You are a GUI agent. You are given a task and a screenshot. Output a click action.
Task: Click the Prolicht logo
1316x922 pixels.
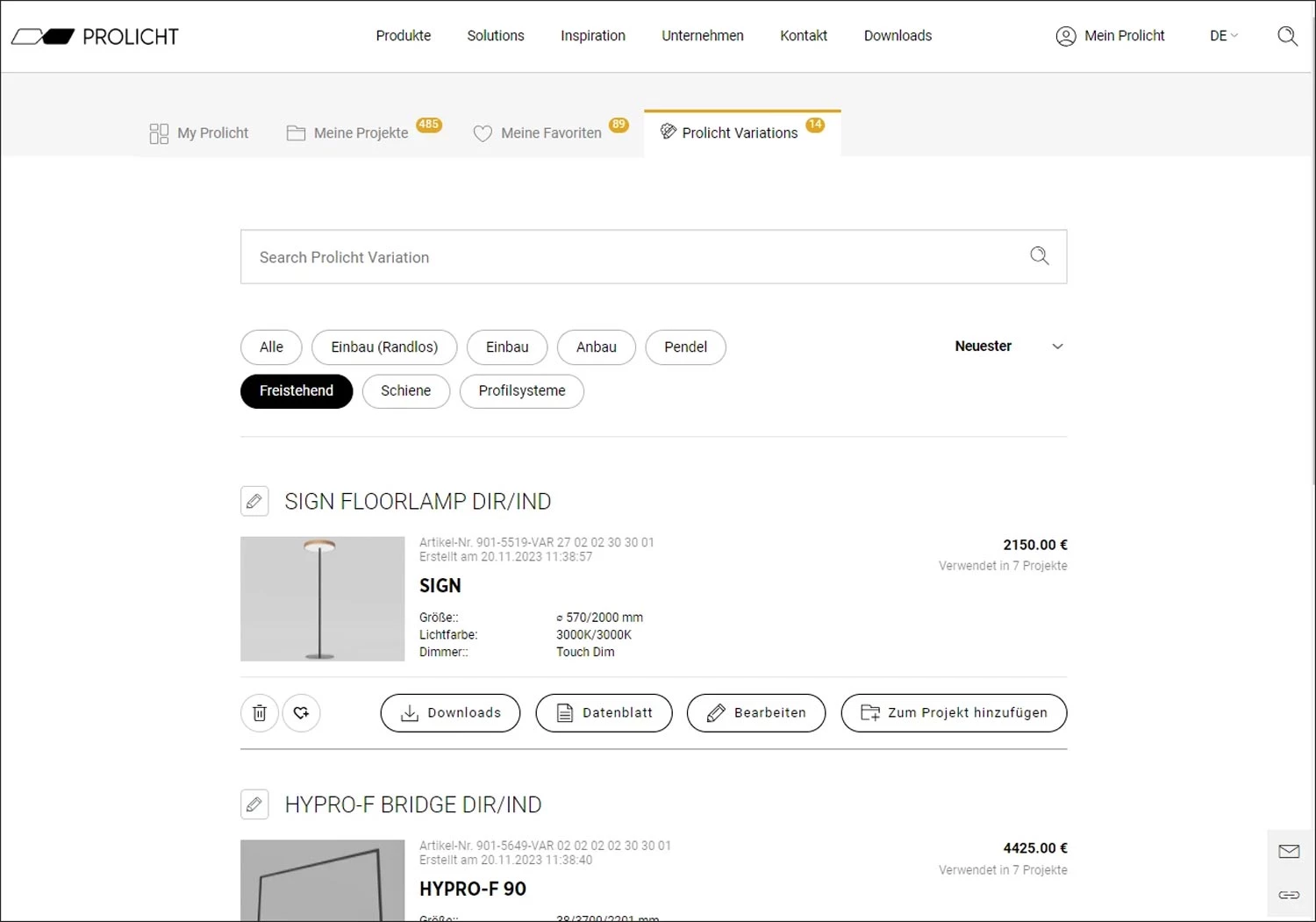tap(95, 36)
